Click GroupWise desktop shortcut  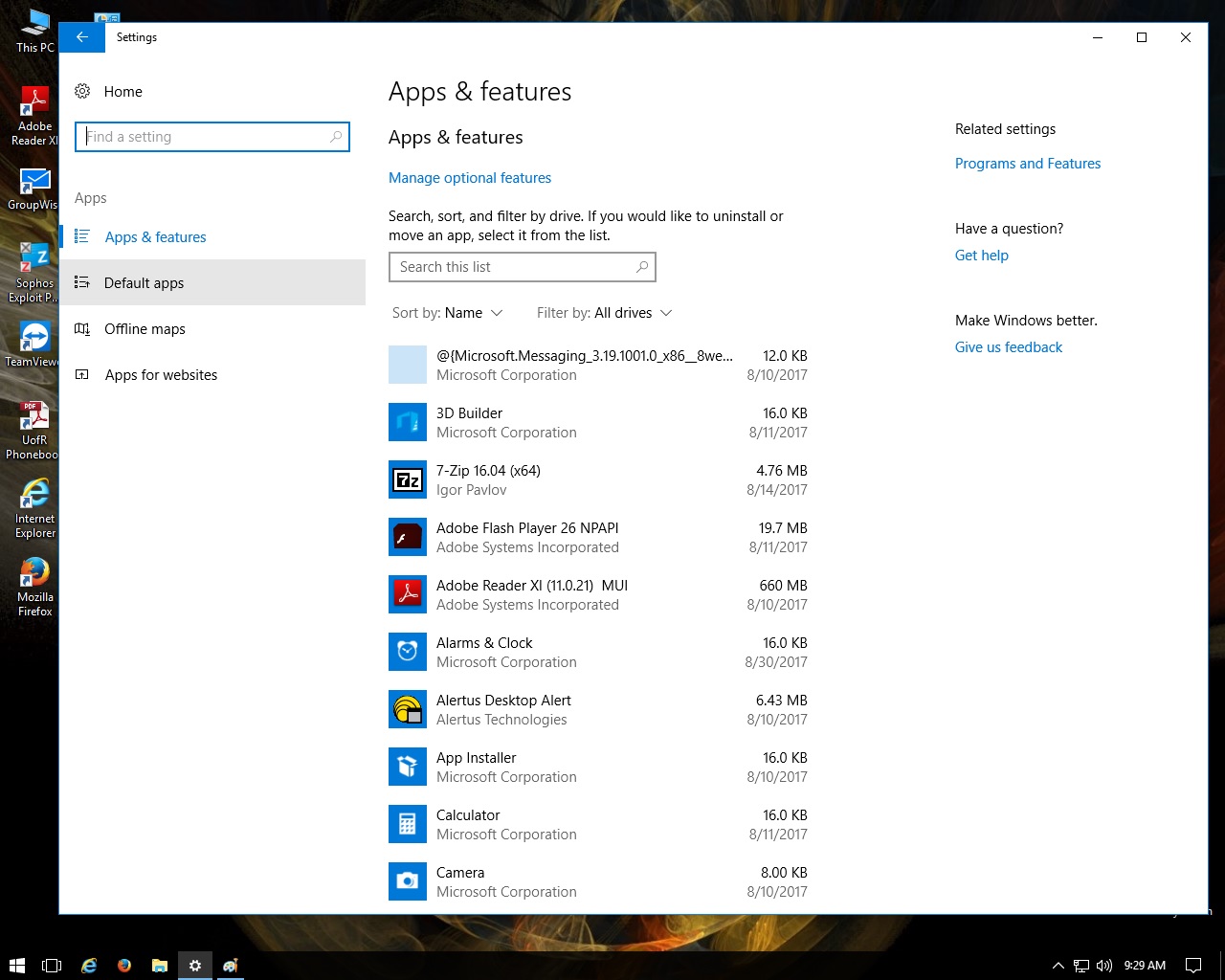click(32, 189)
